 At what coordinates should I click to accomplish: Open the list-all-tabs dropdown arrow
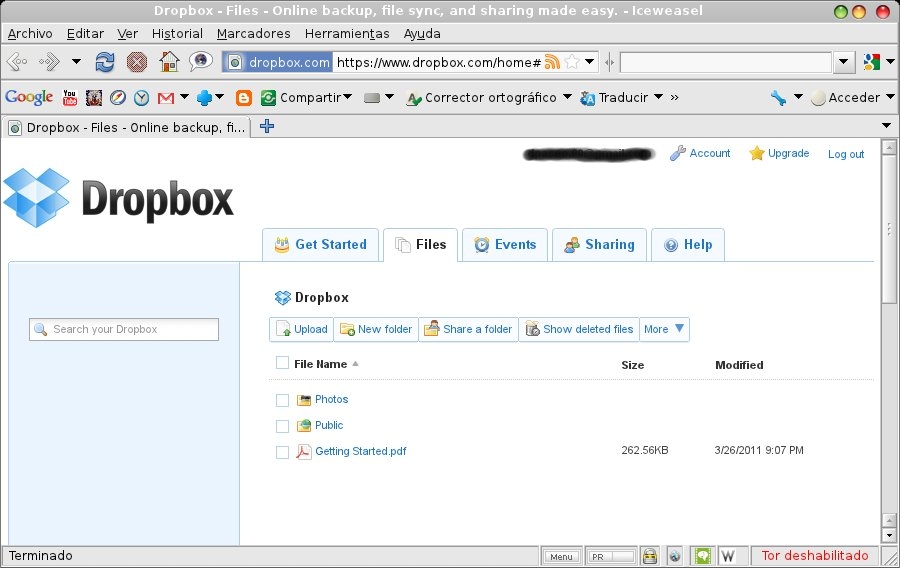tap(886, 125)
